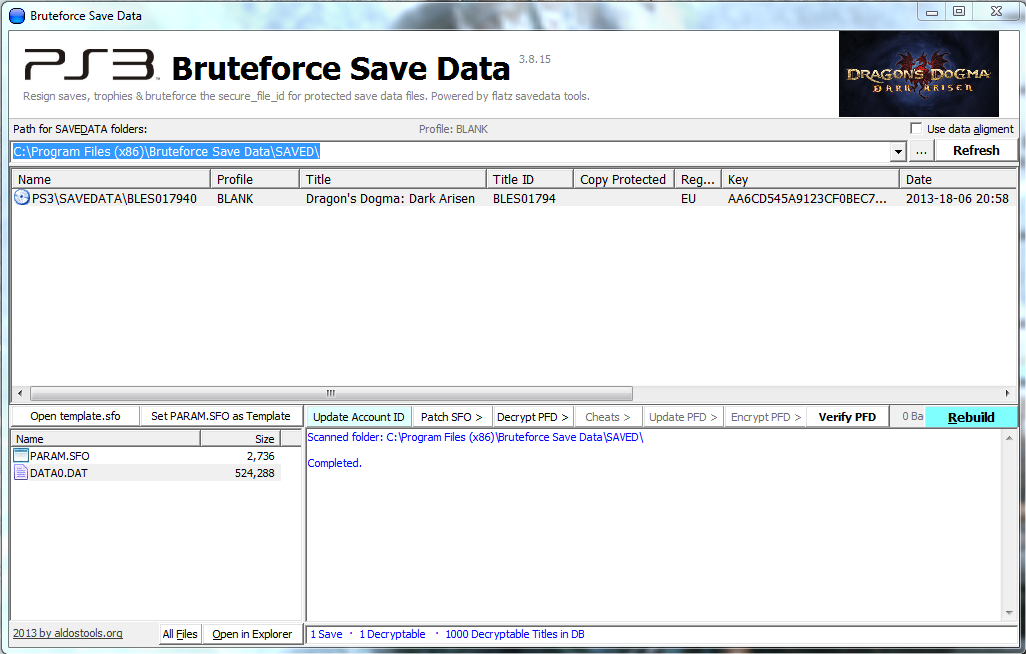Click the All Files button
This screenshot has height=654, width=1026.
coord(180,634)
